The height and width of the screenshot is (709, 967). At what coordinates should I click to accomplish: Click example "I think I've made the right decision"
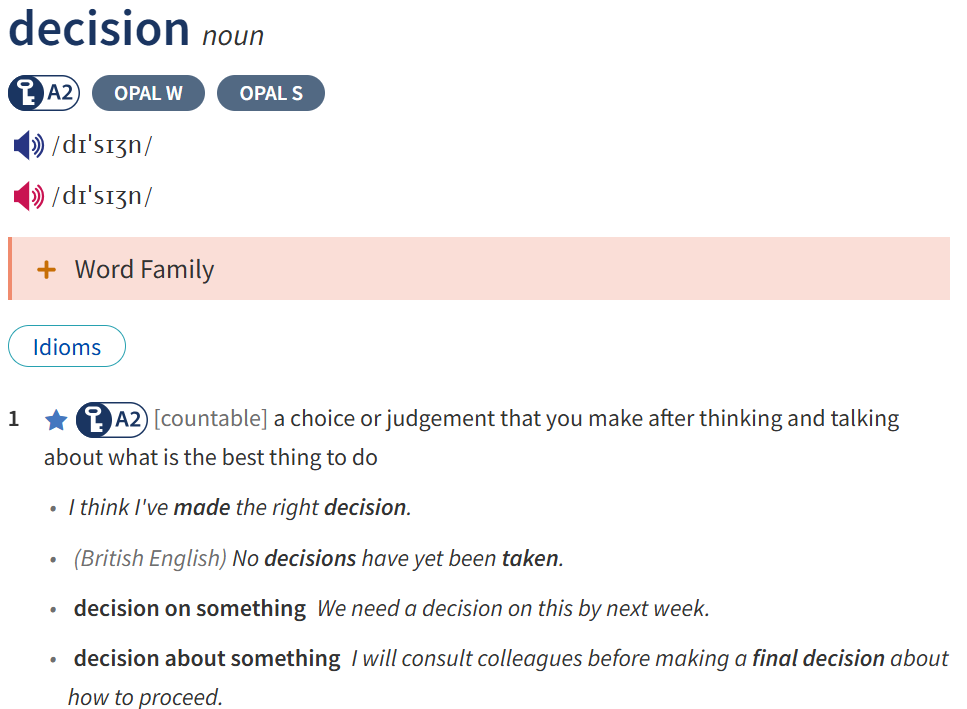click(x=240, y=507)
